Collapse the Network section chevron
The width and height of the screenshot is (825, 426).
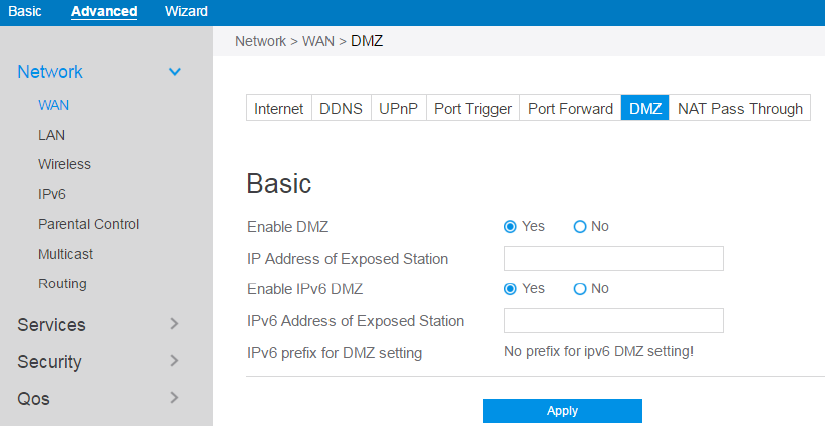pos(175,72)
